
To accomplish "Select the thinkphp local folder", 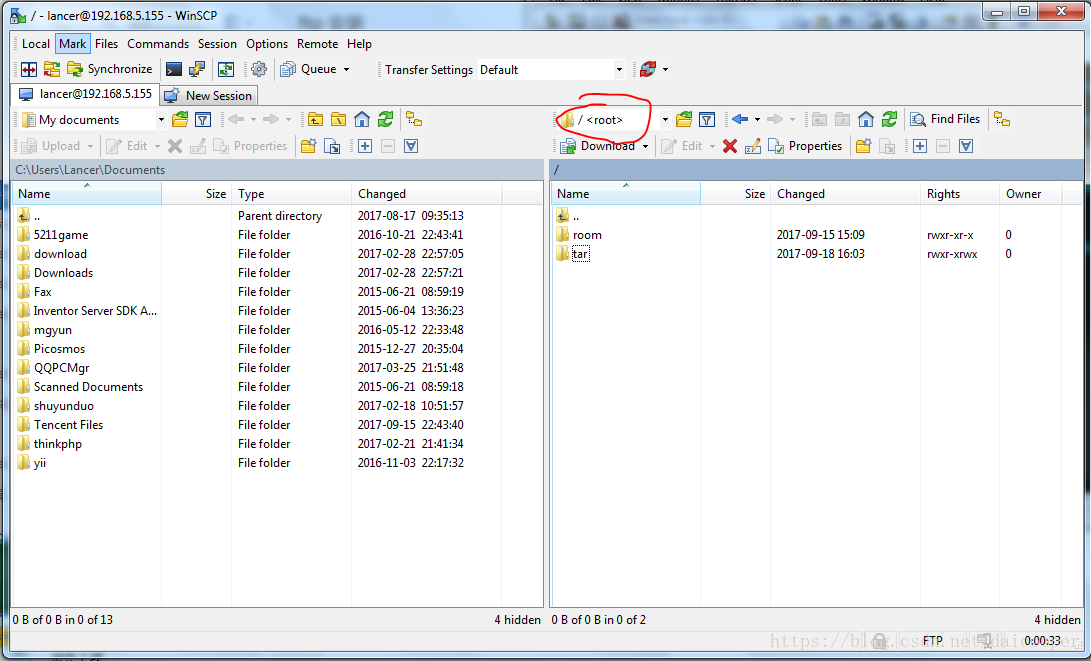I will point(58,444).
